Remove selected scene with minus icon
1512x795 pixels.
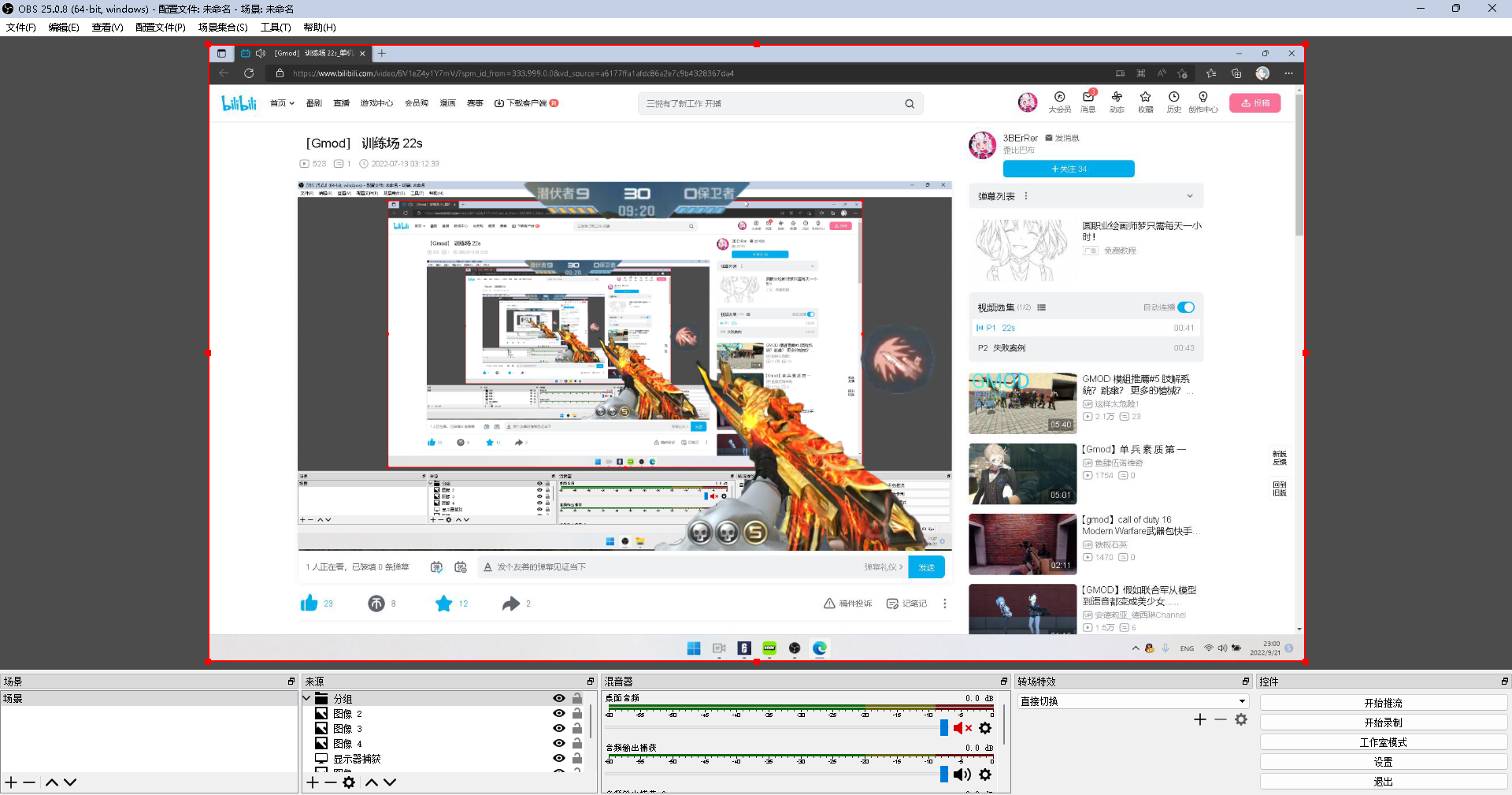pyautogui.click(x=29, y=782)
